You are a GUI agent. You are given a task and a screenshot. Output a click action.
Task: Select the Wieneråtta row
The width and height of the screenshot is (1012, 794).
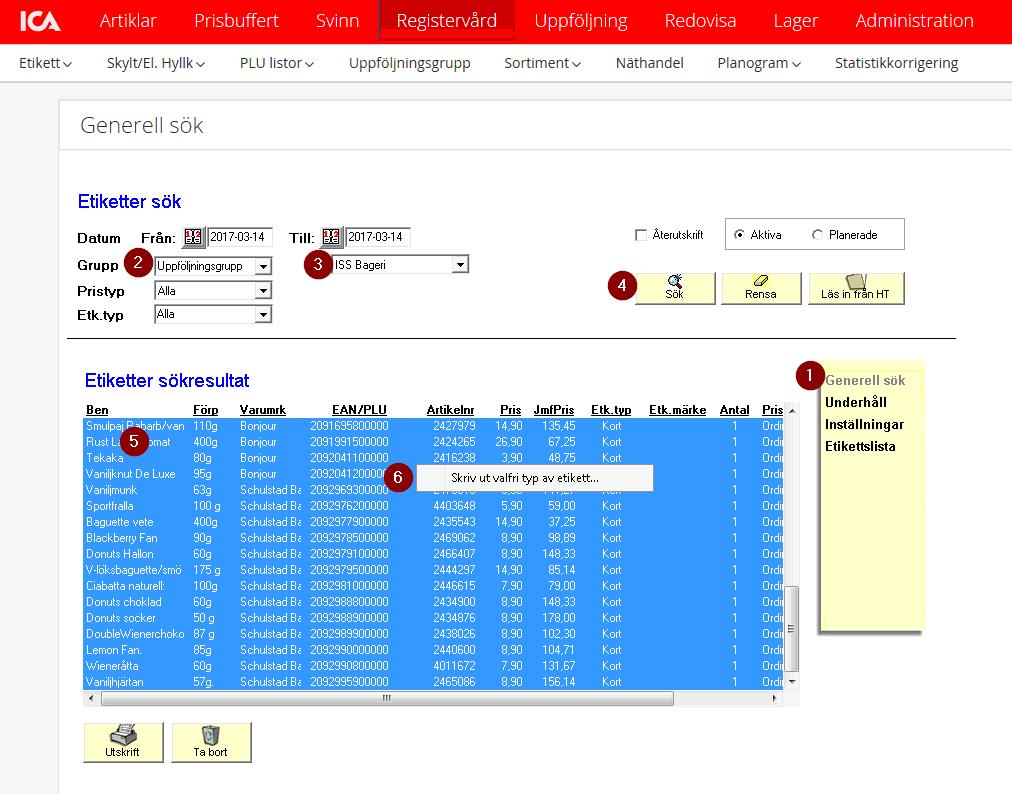coord(433,666)
